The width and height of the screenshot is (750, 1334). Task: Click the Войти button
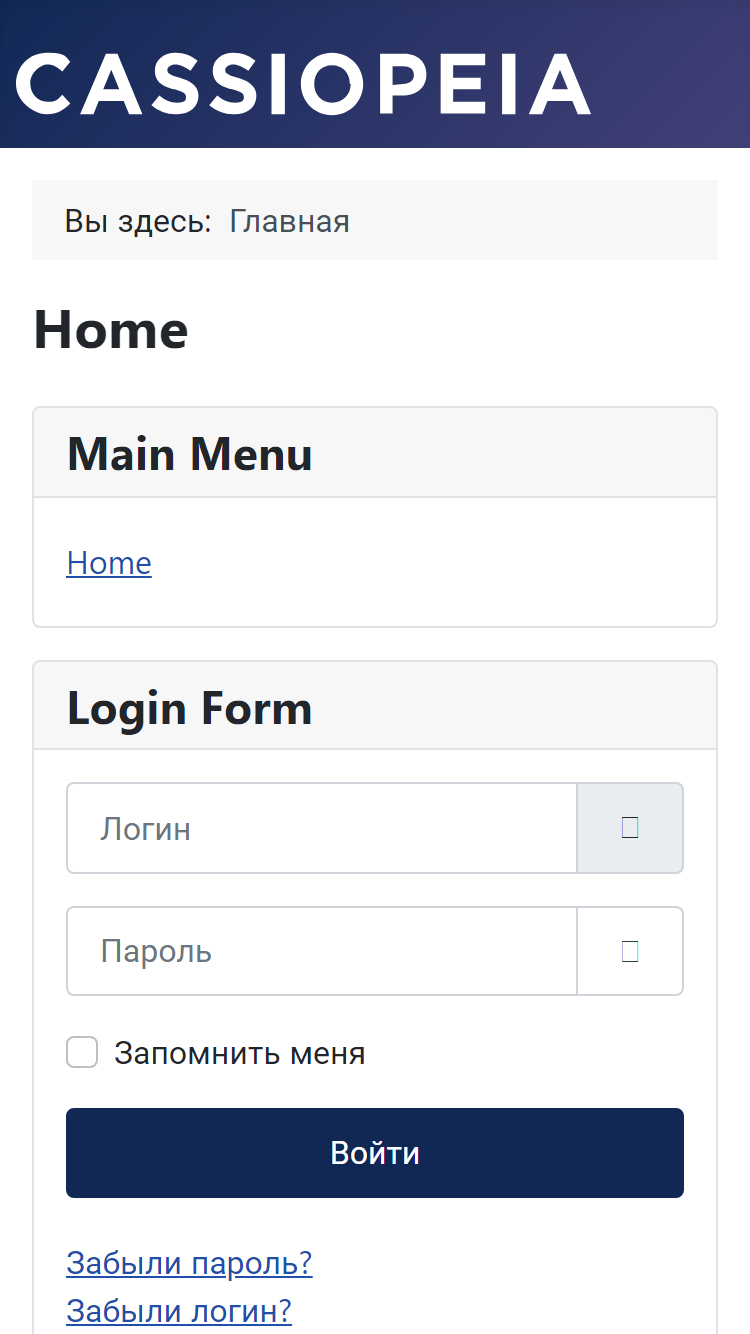375,1153
